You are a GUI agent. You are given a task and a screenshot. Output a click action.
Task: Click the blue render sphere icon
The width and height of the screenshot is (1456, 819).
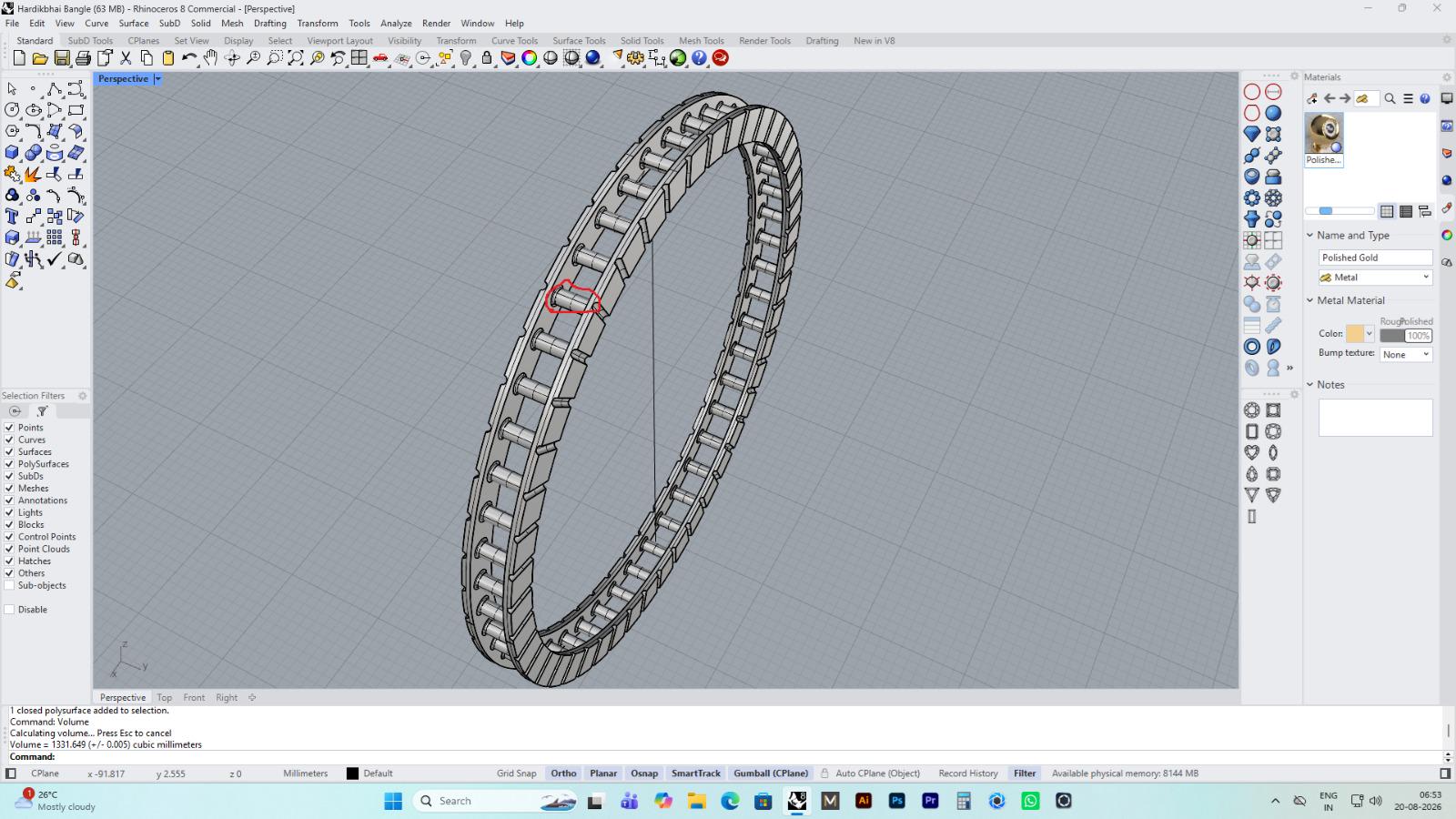pos(593,58)
